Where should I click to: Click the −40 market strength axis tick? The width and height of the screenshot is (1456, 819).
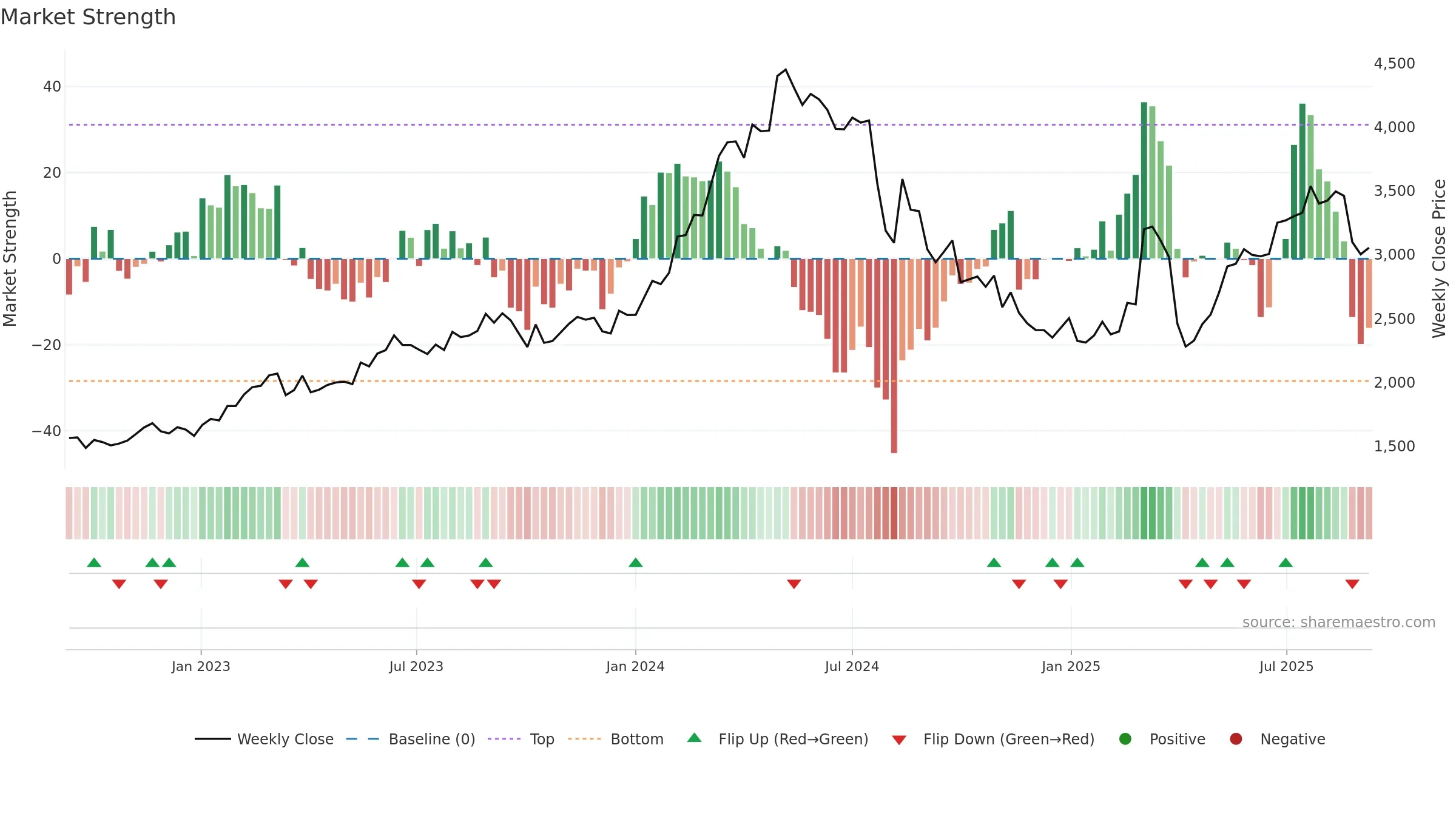click(x=47, y=431)
